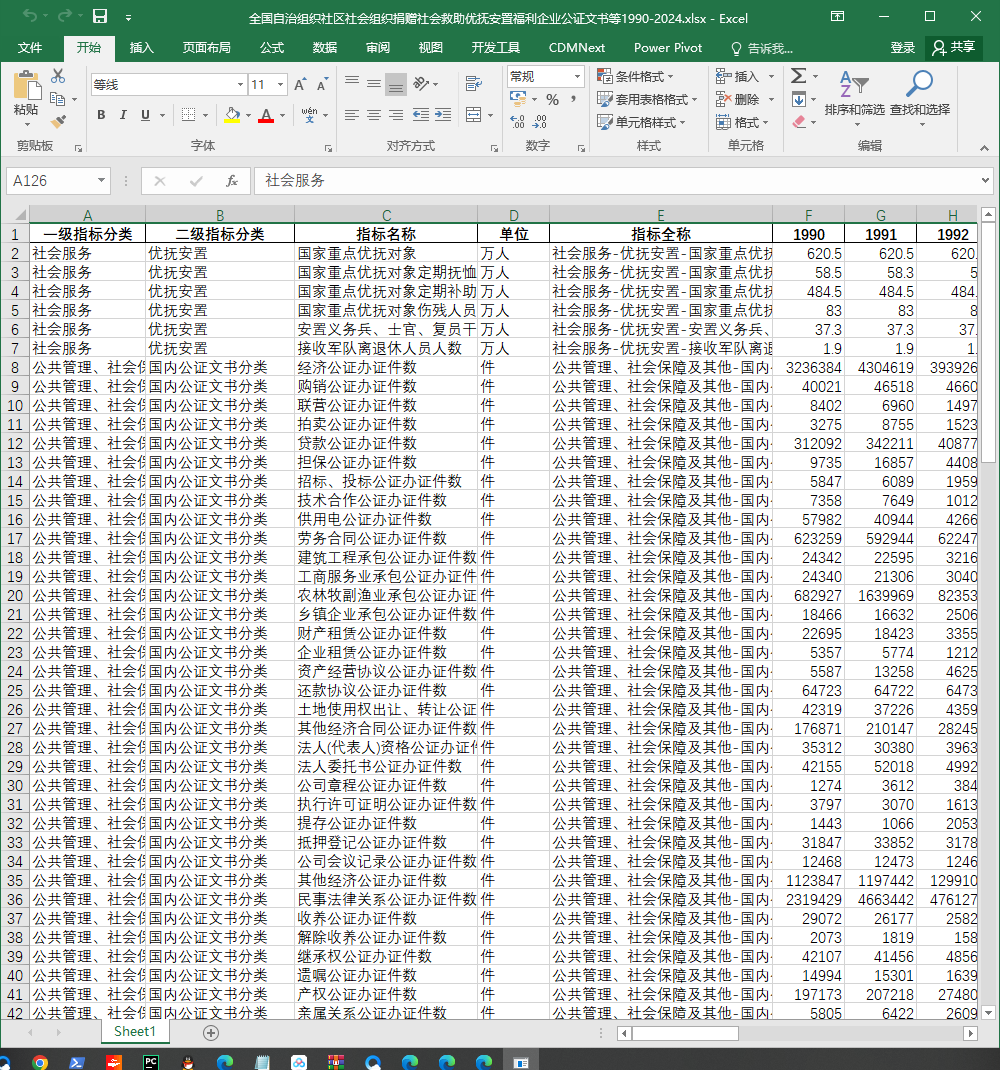Open the Name Box dropdown arrow

pos(101,181)
